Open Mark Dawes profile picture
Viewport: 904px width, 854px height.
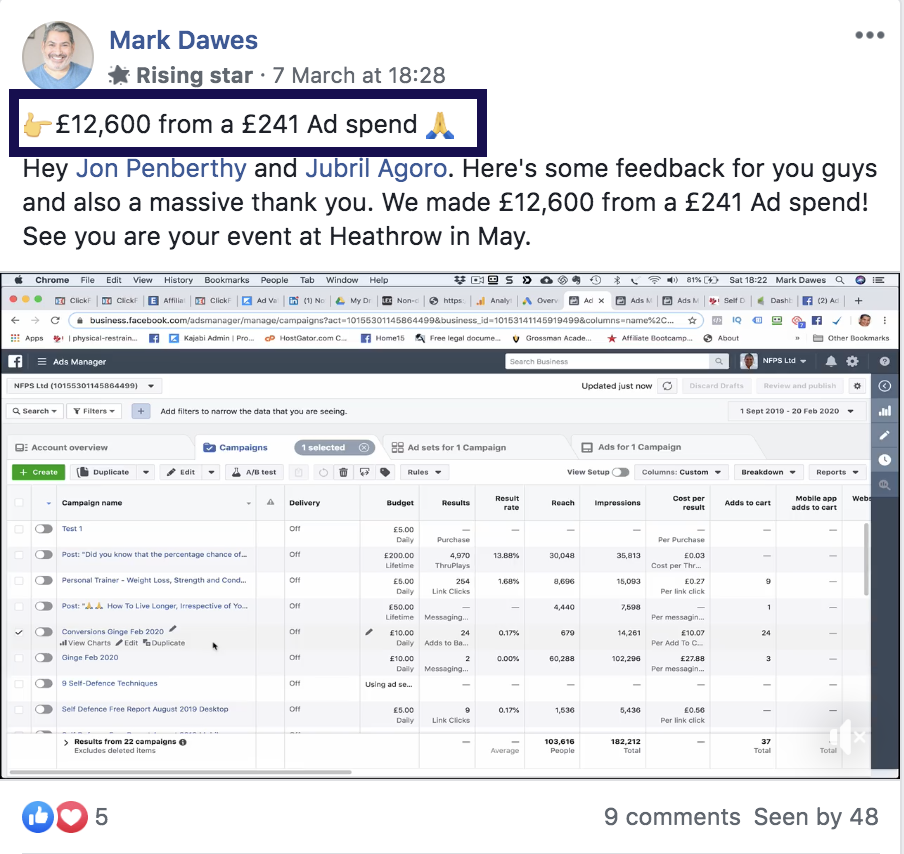58,57
